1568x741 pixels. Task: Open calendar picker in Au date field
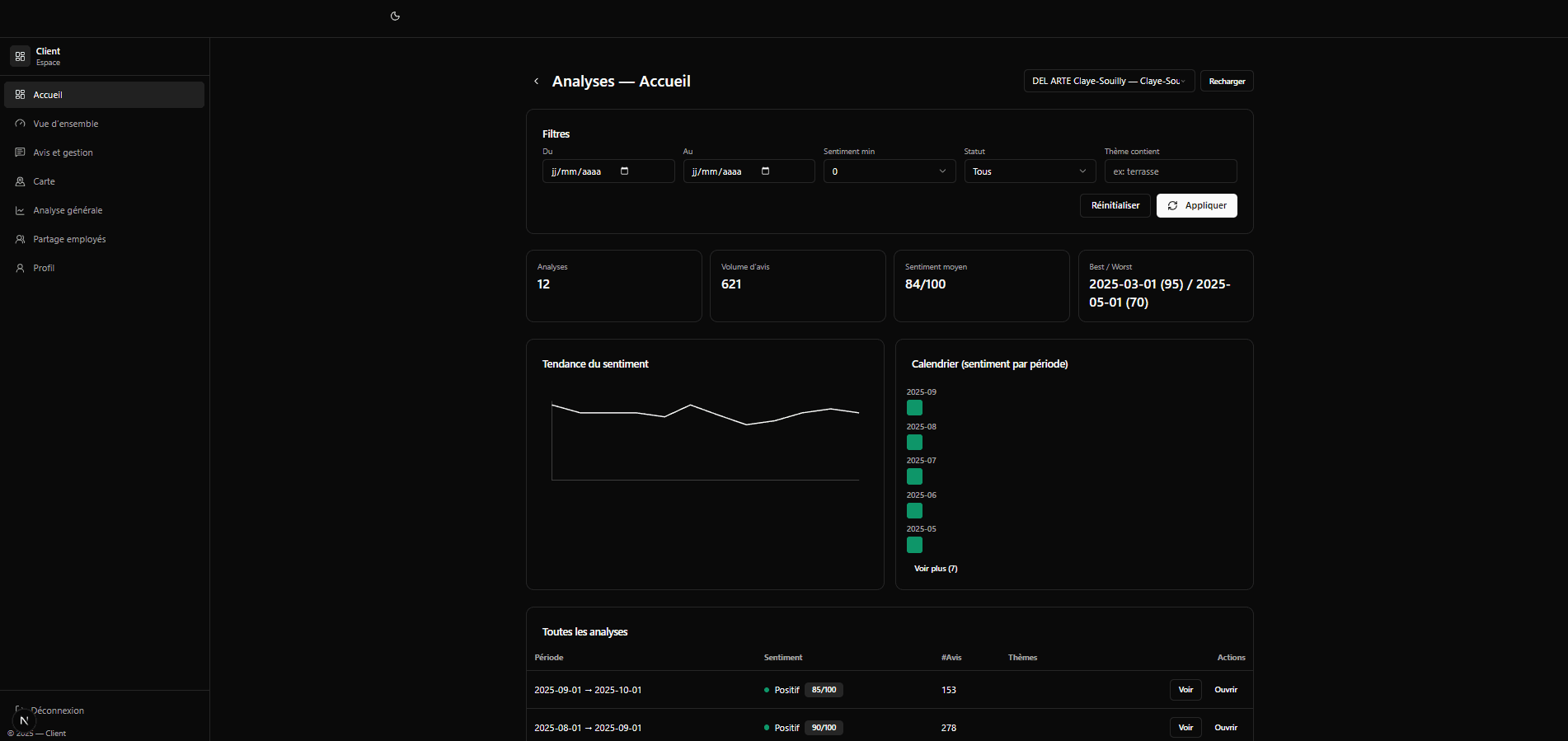[x=765, y=171]
